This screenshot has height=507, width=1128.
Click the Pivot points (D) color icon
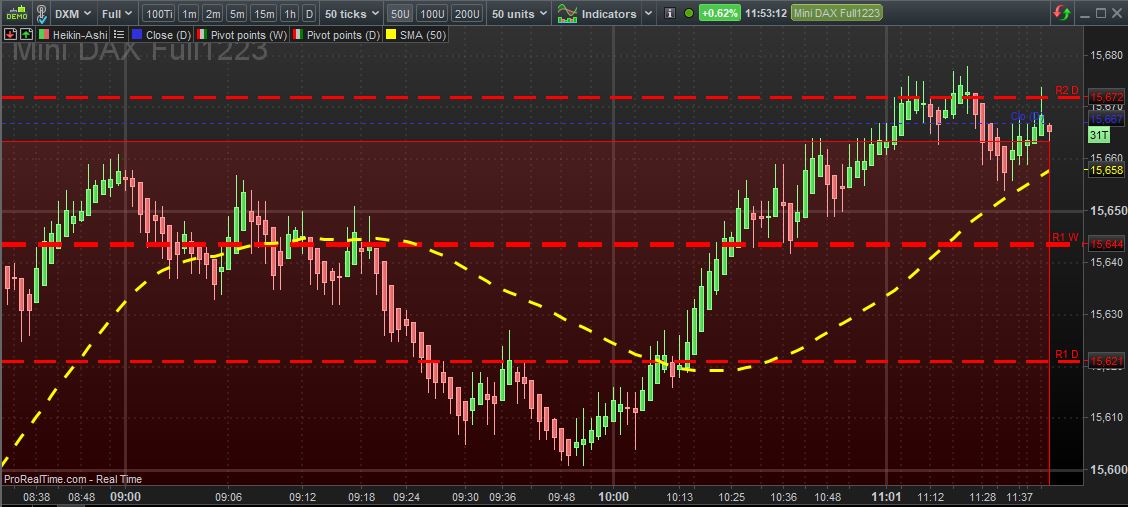[296, 34]
